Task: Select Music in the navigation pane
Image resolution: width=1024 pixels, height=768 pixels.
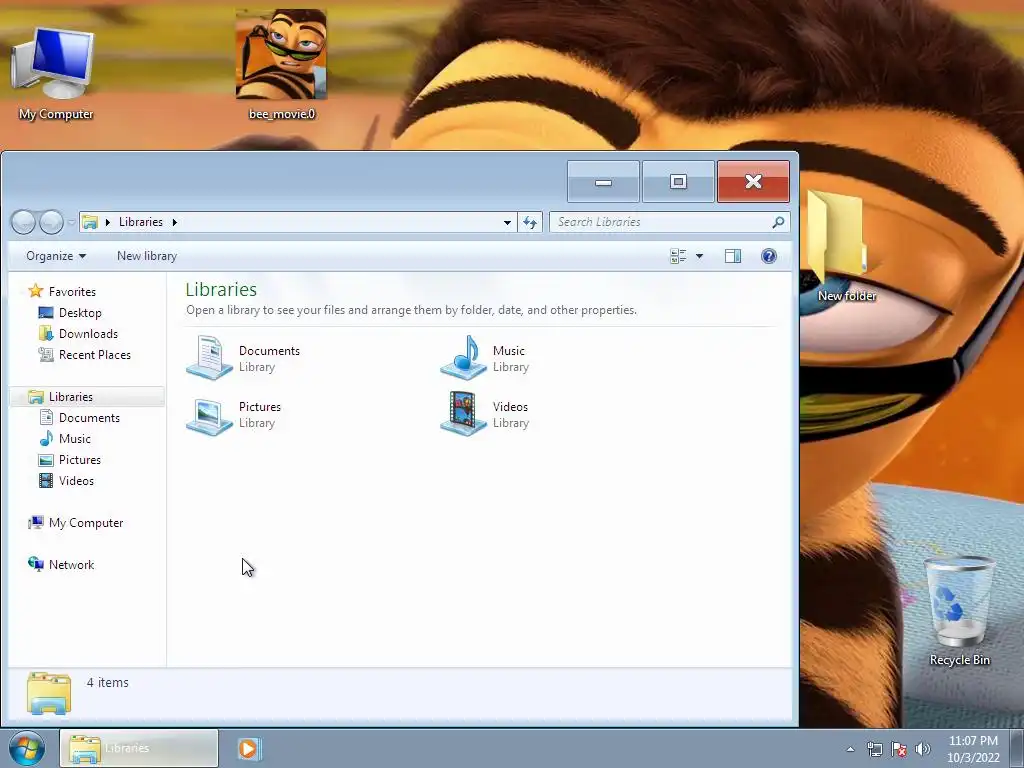Action: [74, 439]
